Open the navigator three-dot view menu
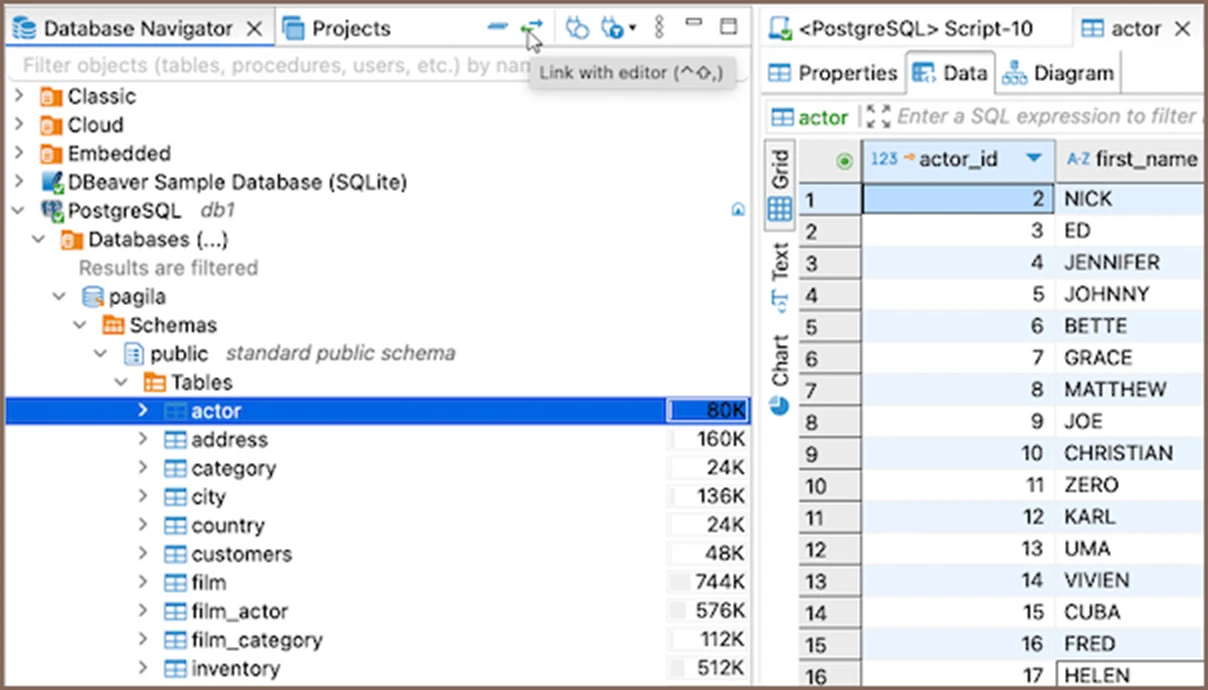The image size is (1208, 690). point(659,28)
